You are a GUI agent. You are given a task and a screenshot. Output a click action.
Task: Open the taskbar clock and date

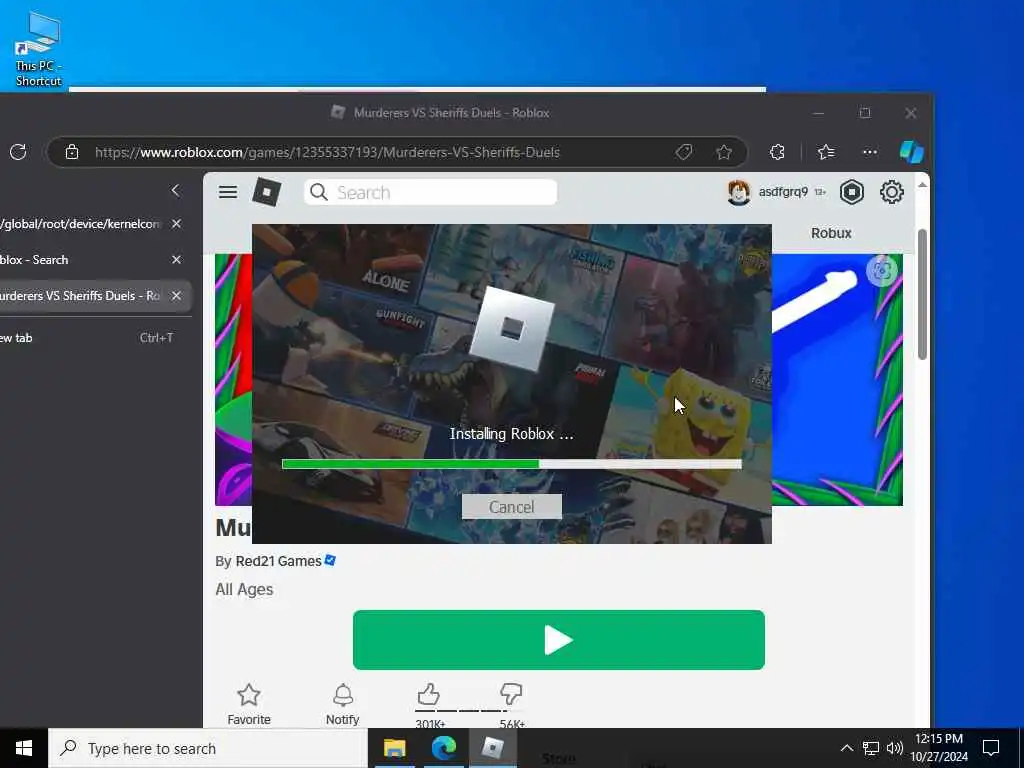click(939, 748)
